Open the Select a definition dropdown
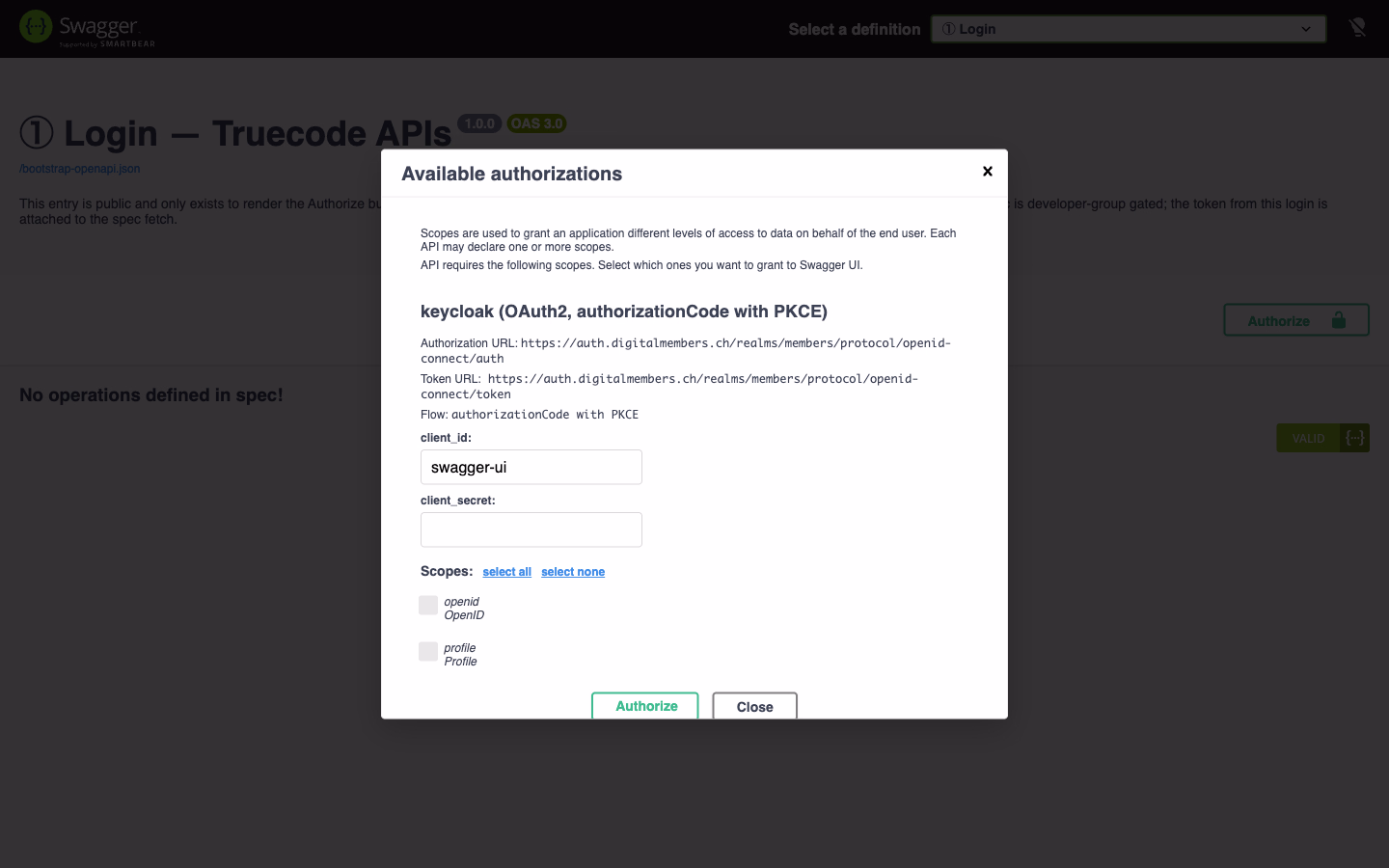This screenshot has height=868, width=1389. pos(1128,29)
